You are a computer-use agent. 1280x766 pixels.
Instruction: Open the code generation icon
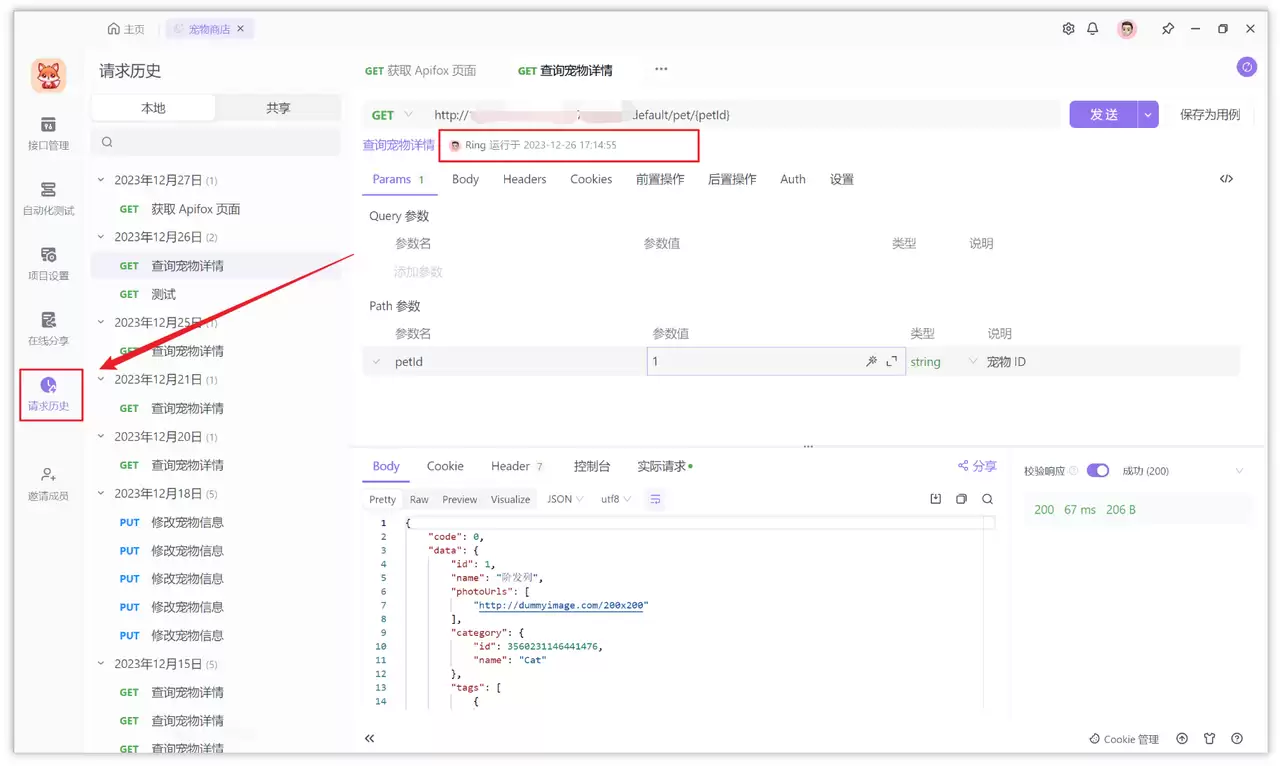tap(1226, 179)
